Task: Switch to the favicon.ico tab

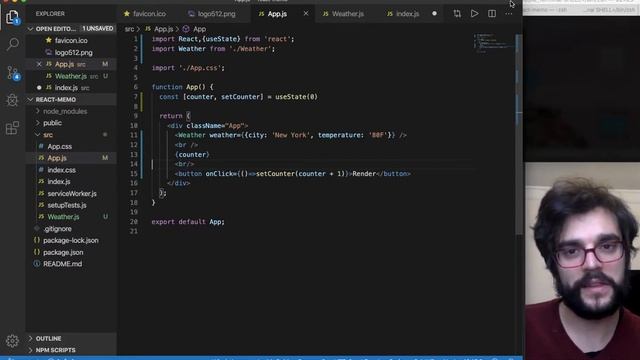Action: click(x=144, y=14)
